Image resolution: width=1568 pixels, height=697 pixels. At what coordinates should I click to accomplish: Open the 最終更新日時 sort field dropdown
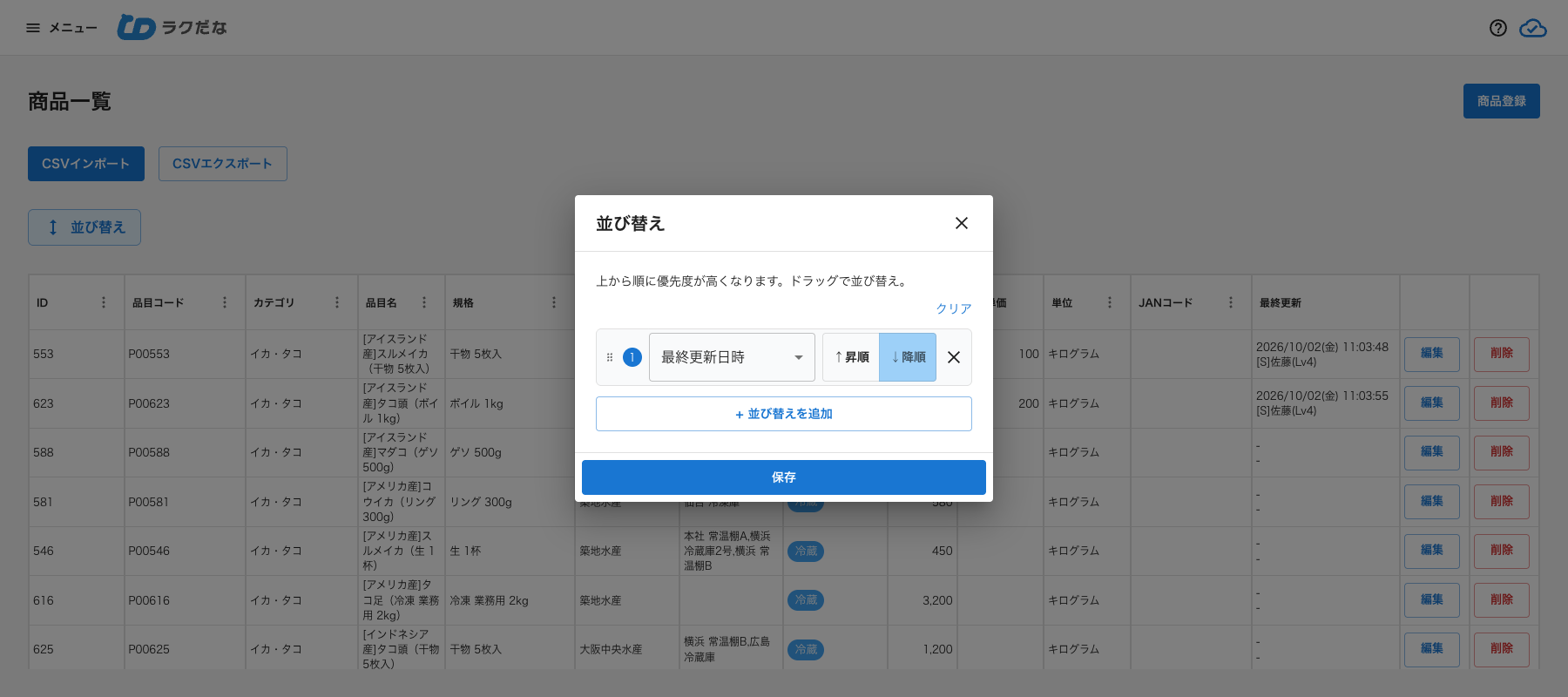point(732,357)
